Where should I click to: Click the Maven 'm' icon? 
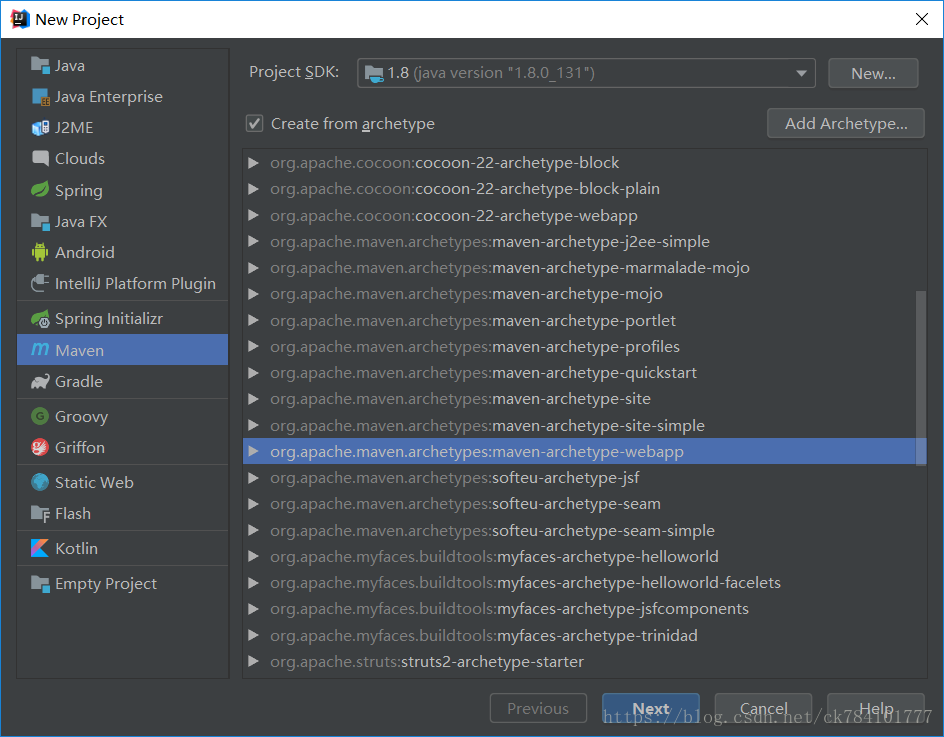40,349
